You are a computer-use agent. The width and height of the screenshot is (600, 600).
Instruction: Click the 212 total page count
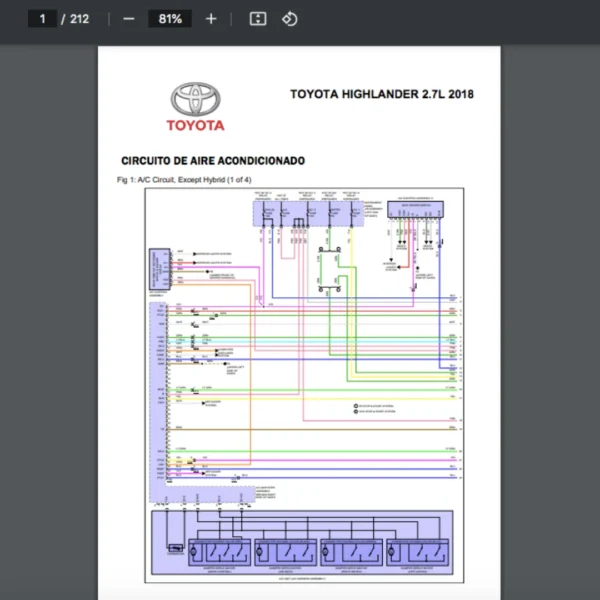(79, 19)
